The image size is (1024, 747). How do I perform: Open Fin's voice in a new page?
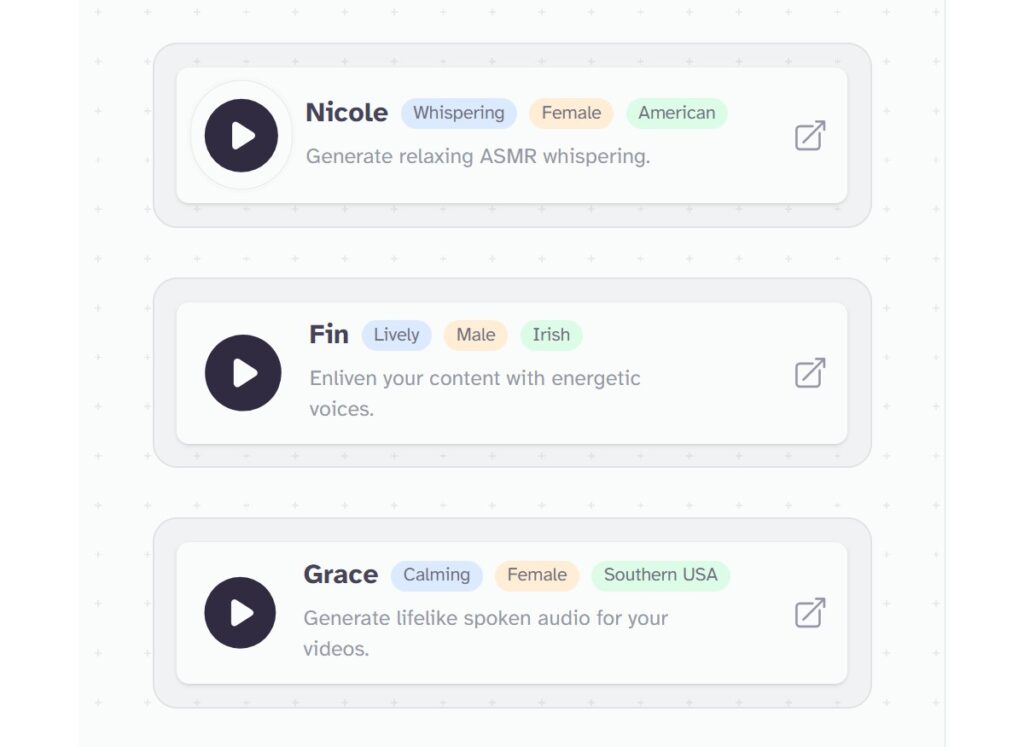pyautogui.click(x=808, y=374)
